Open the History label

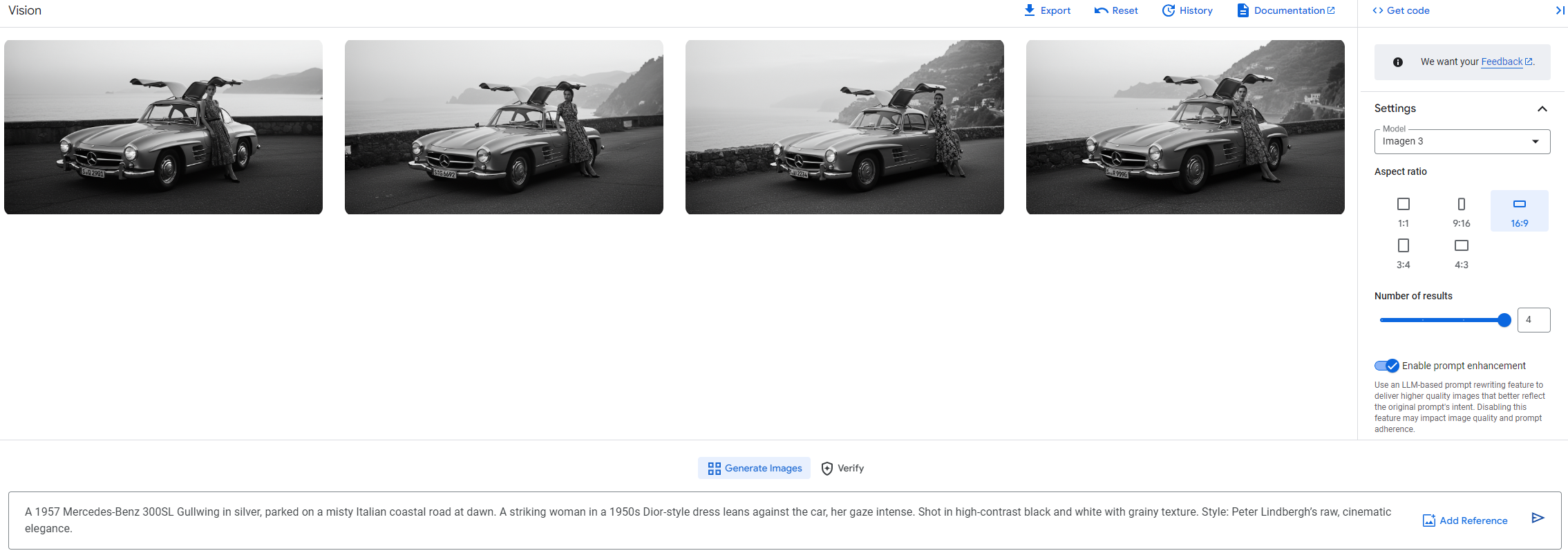(x=1196, y=10)
